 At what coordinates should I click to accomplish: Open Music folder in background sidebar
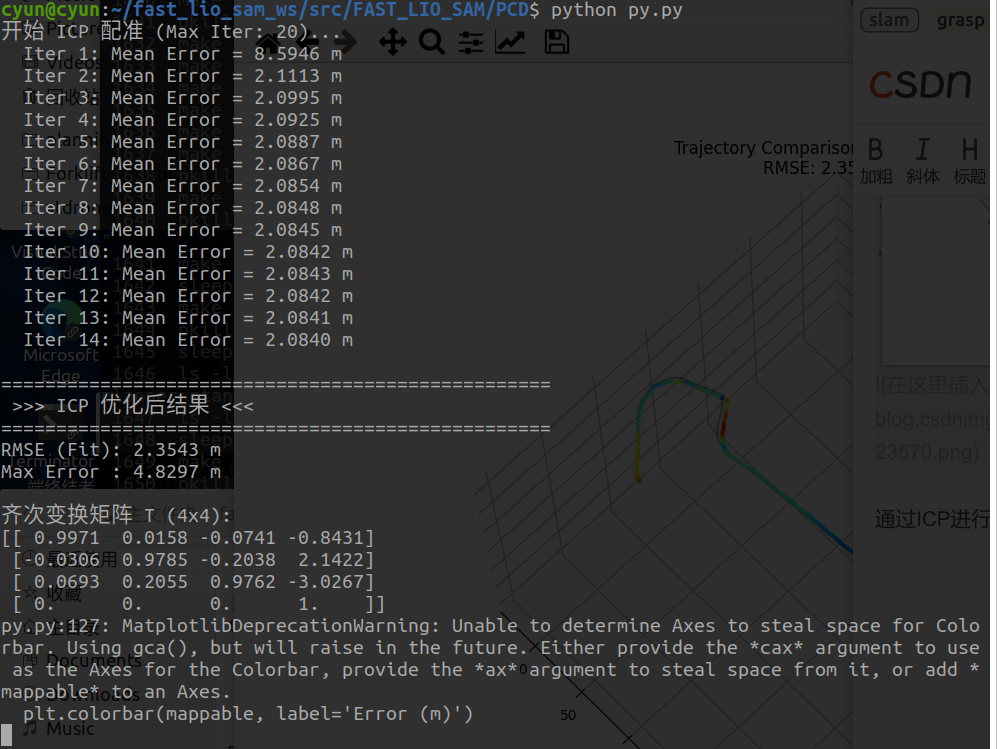(60, 729)
